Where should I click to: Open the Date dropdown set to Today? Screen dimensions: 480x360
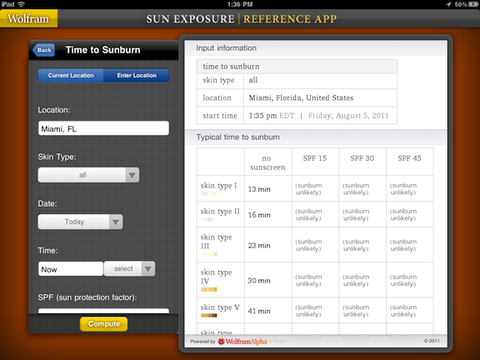(80, 222)
